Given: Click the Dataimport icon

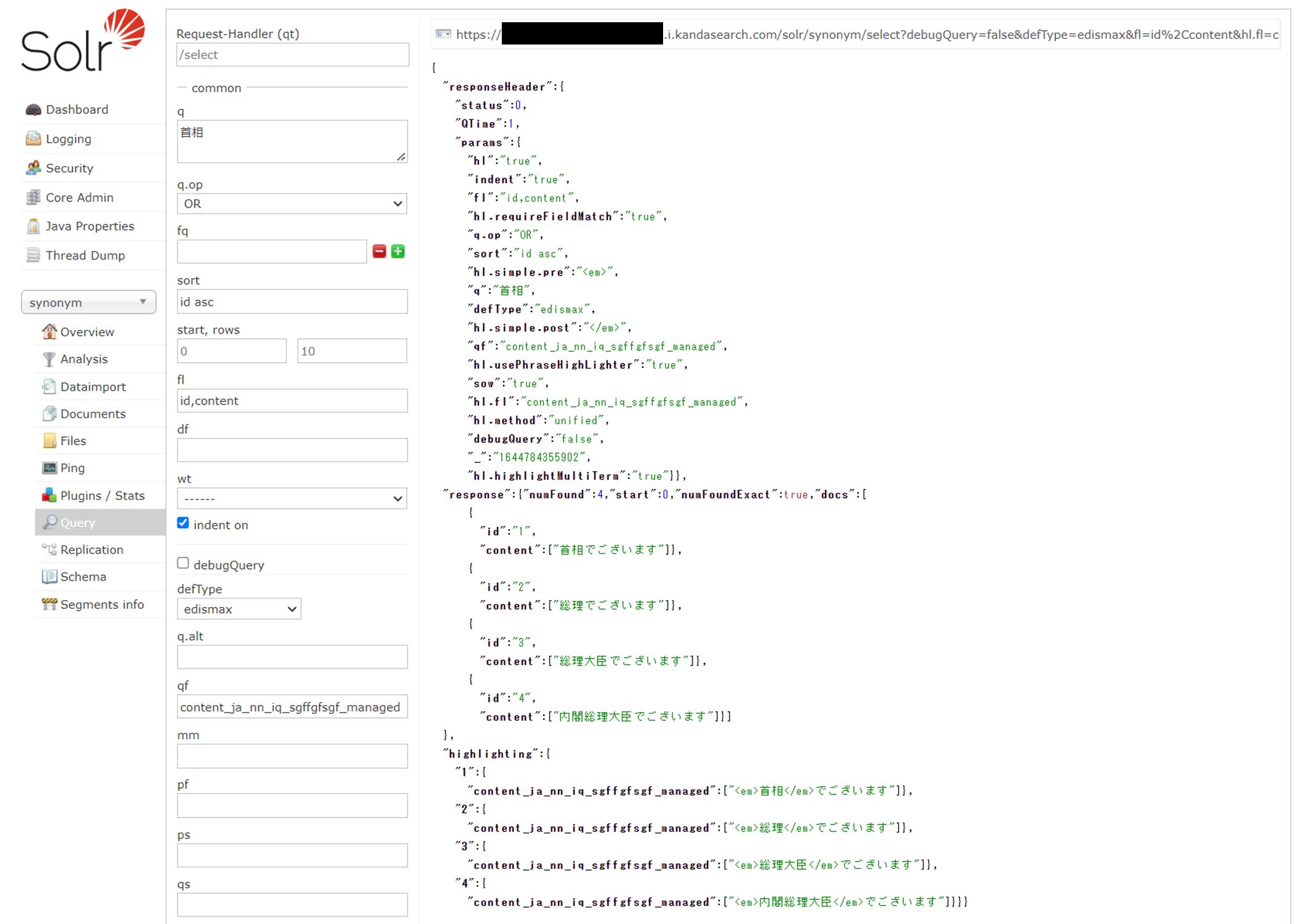Looking at the screenshot, I should coord(49,386).
